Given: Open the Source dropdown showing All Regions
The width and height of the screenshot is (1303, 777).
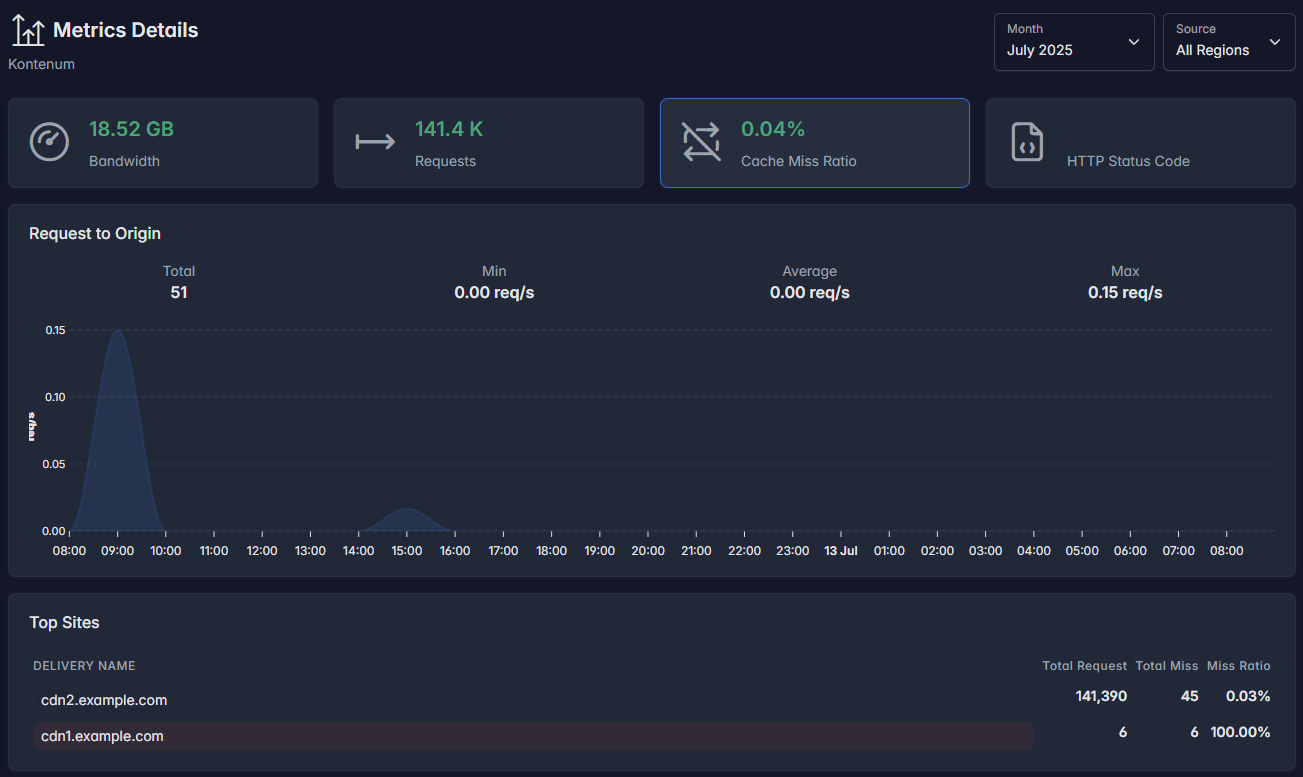Looking at the screenshot, I should tap(1229, 42).
